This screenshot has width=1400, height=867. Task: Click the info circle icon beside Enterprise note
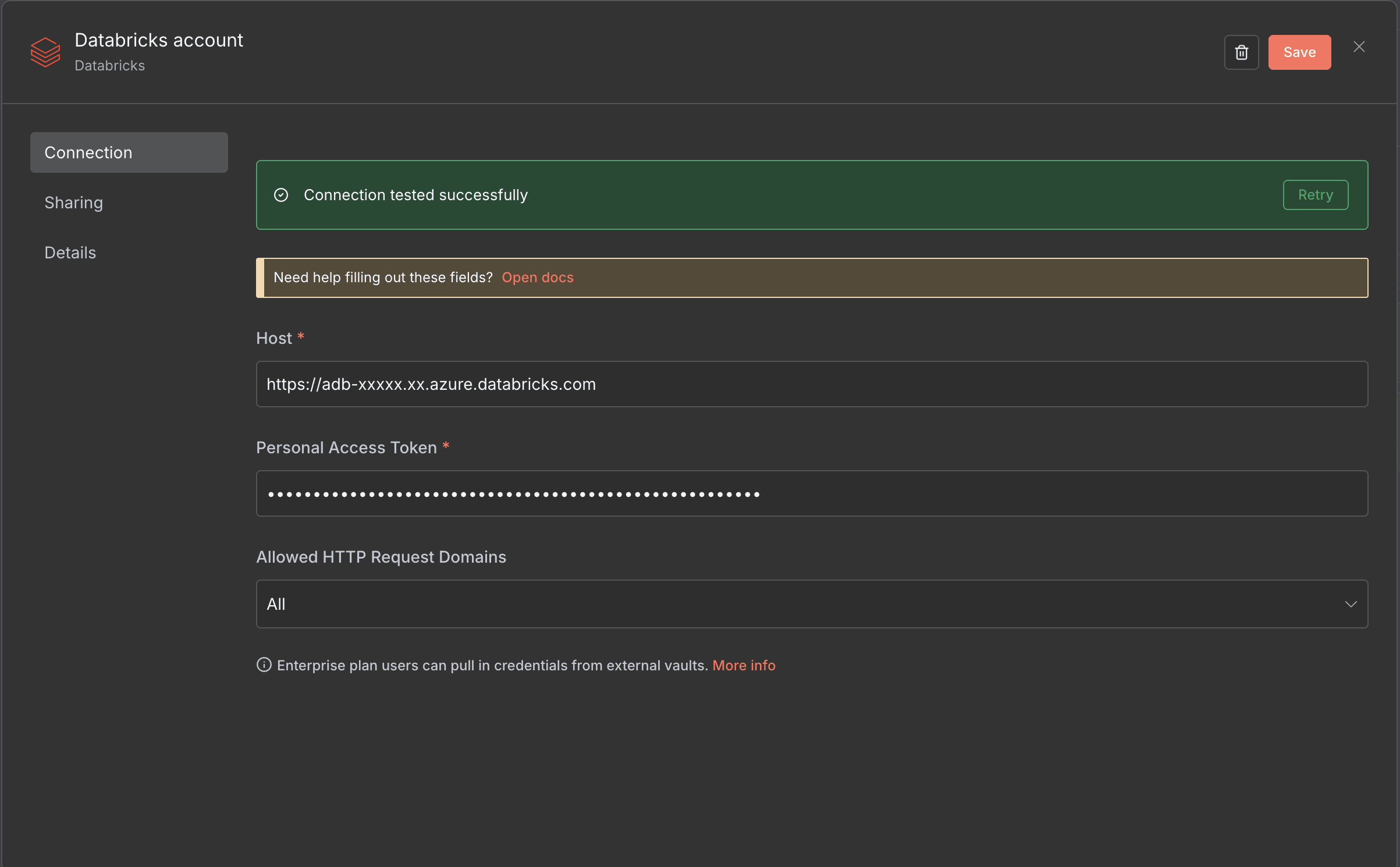(264, 665)
